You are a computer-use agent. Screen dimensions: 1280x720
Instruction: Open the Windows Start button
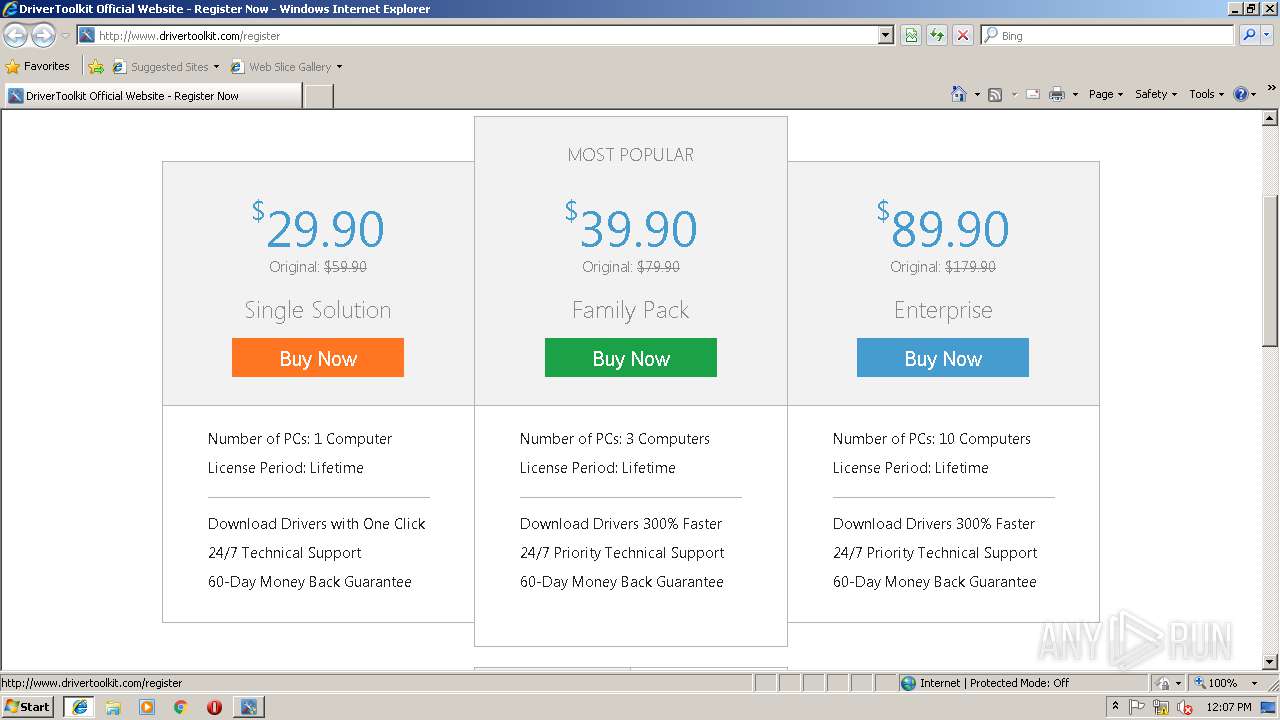[x=28, y=706]
